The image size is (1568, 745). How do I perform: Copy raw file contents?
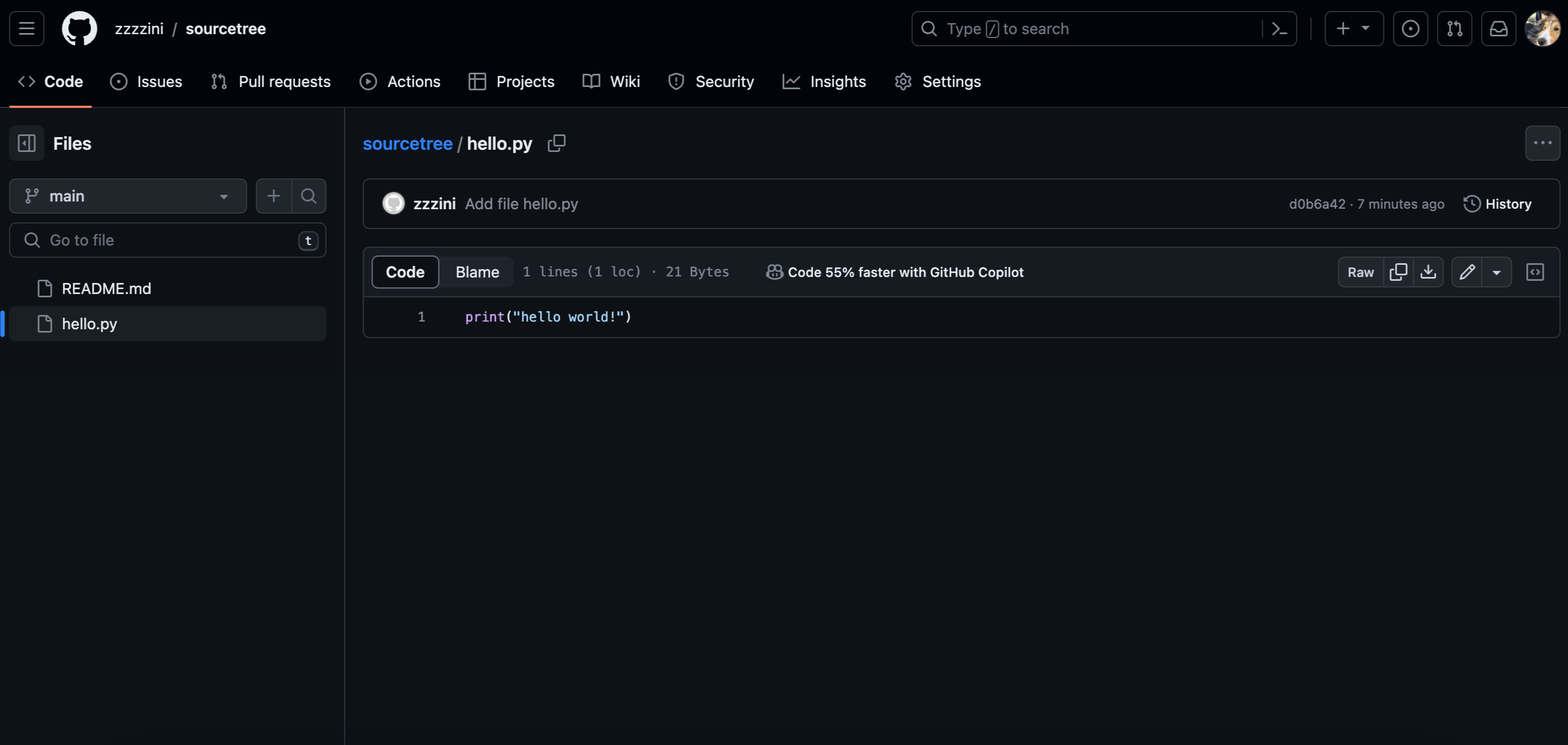pyautogui.click(x=1398, y=272)
